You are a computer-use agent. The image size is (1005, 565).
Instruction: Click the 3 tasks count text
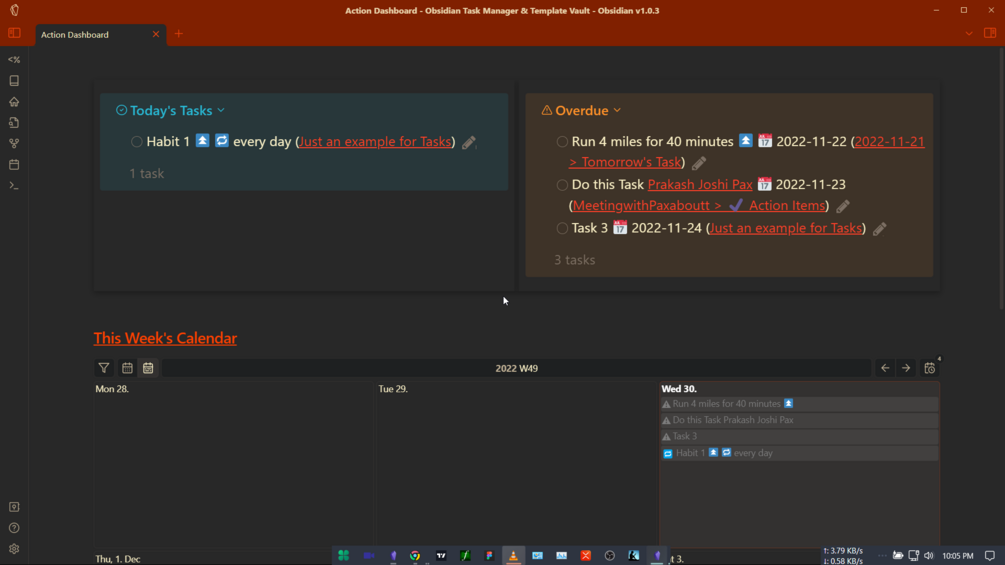[575, 260]
